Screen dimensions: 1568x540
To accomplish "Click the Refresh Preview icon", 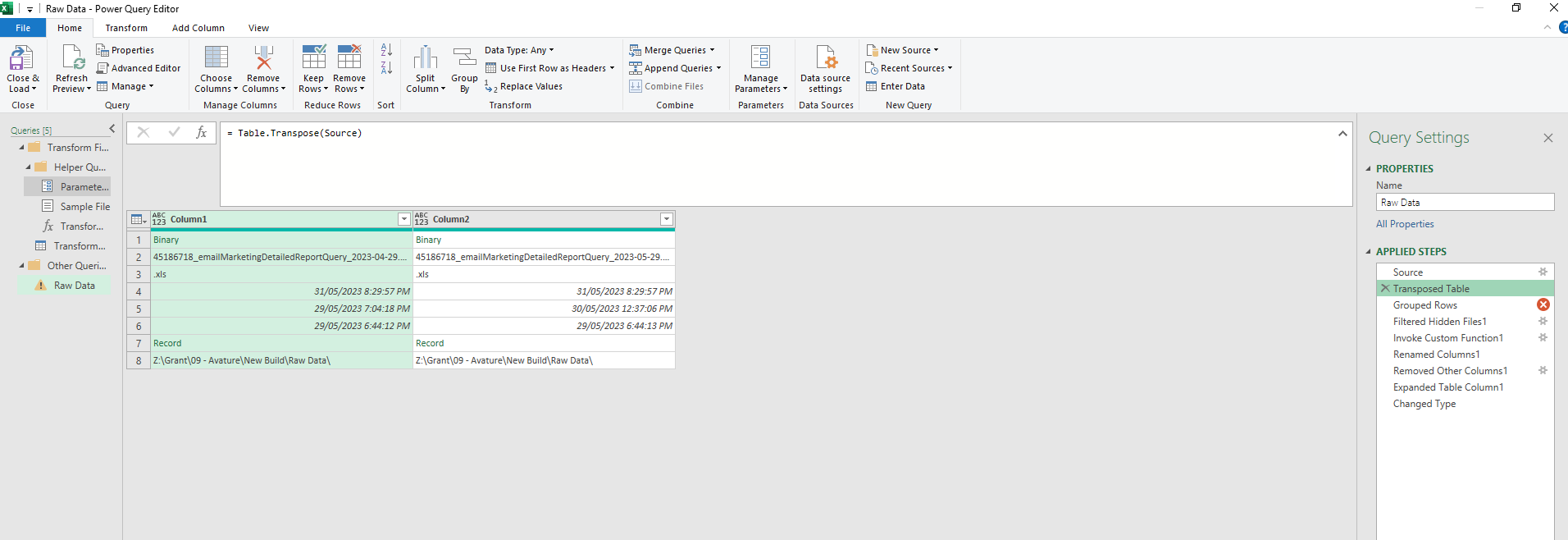I will [x=72, y=58].
